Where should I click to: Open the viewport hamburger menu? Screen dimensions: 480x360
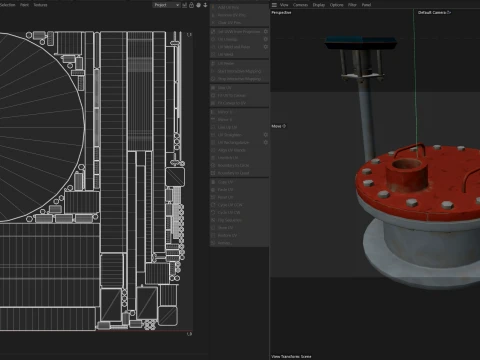274,5
